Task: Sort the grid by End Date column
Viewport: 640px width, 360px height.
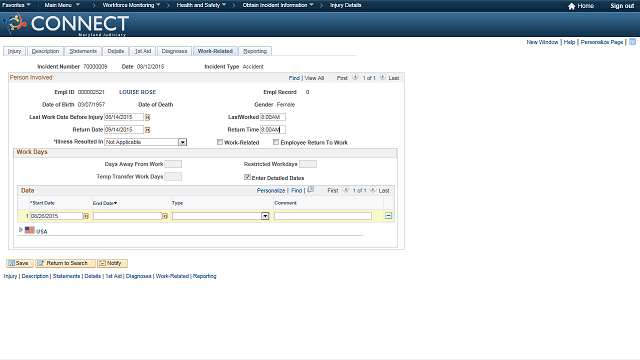Action: tap(105, 203)
